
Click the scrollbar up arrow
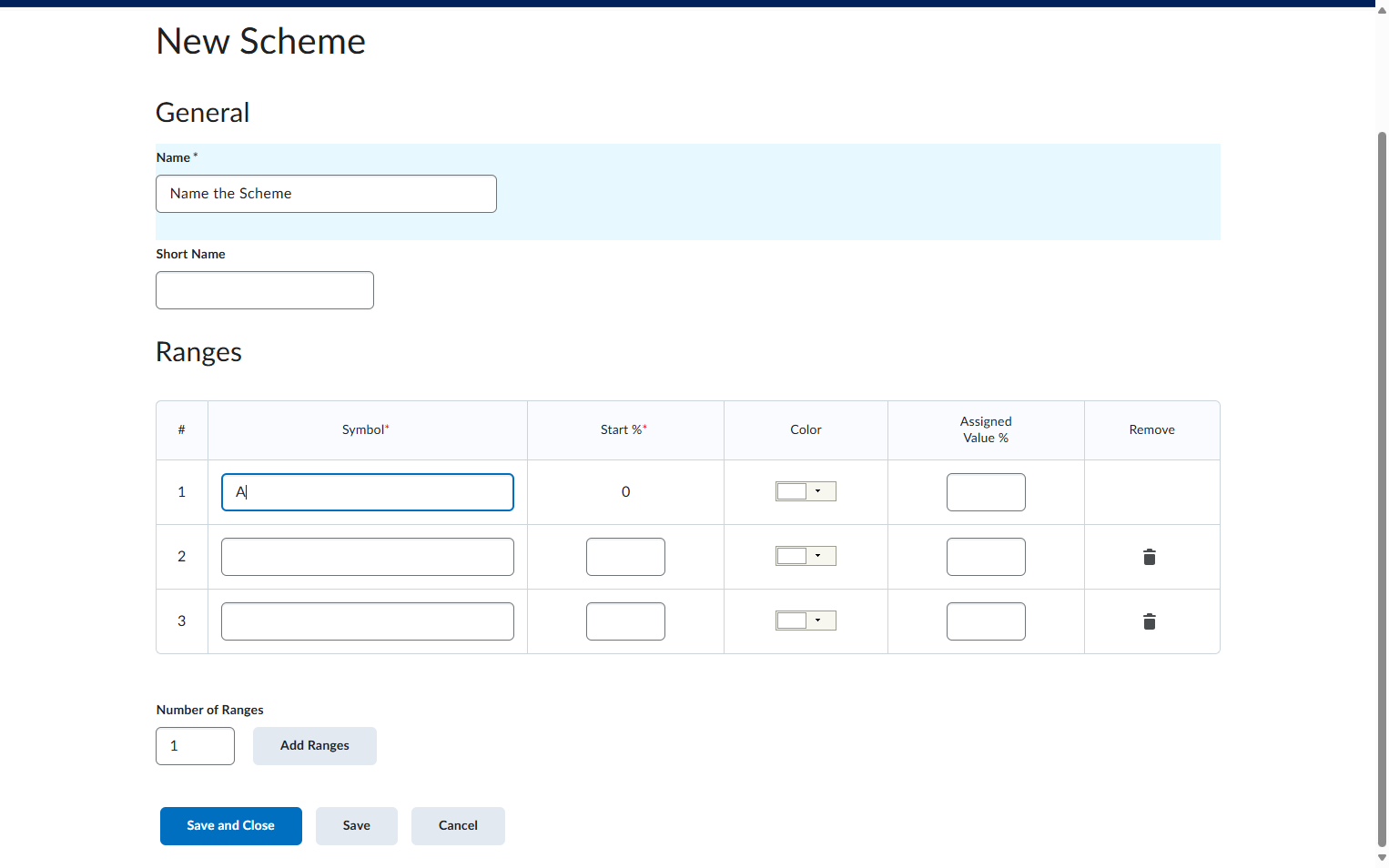tap(1382, 10)
